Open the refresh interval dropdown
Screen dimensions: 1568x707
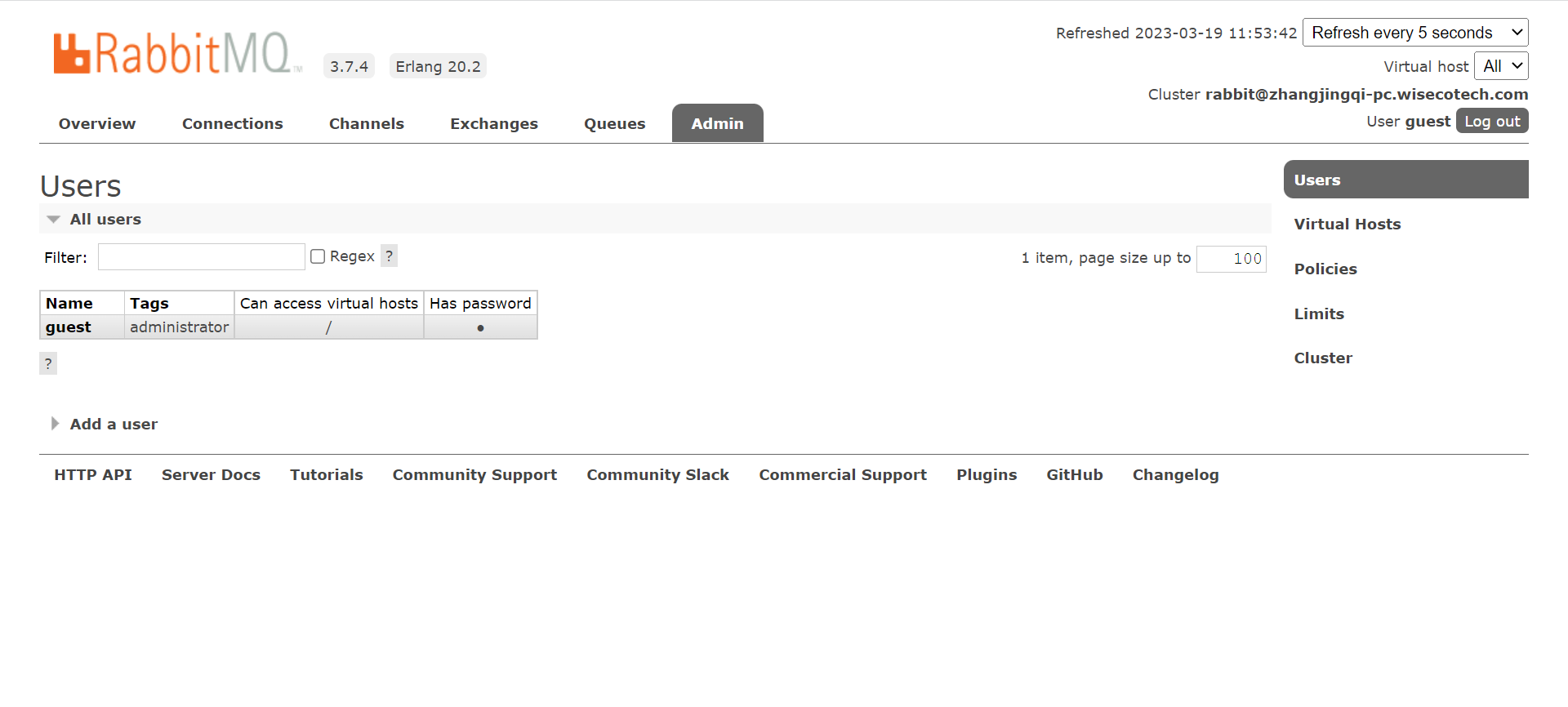[x=1415, y=33]
